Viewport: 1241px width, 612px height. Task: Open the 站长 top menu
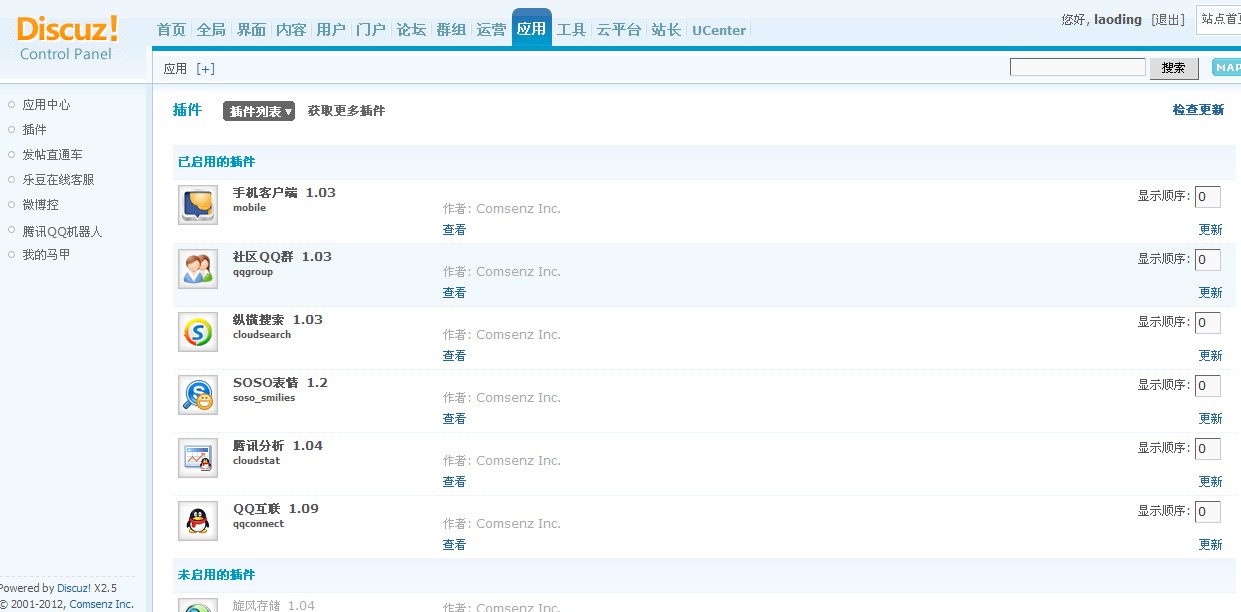point(666,30)
